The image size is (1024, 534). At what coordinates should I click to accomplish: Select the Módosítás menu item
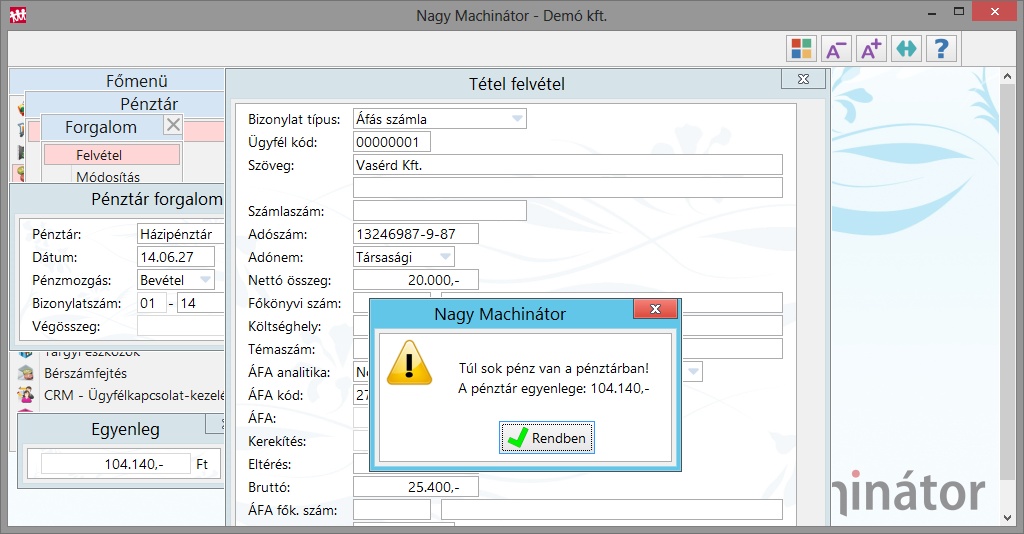pyautogui.click(x=108, y=176)
